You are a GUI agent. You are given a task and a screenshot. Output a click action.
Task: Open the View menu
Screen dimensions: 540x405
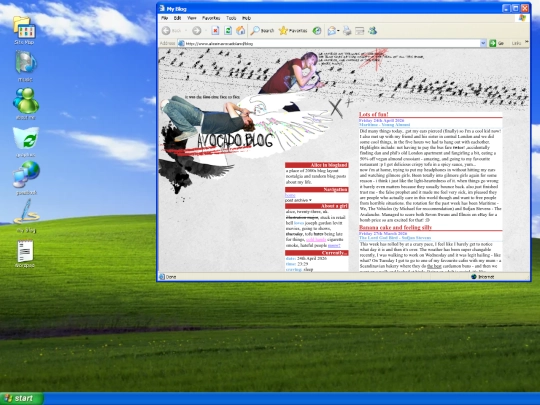click(191, 18)
